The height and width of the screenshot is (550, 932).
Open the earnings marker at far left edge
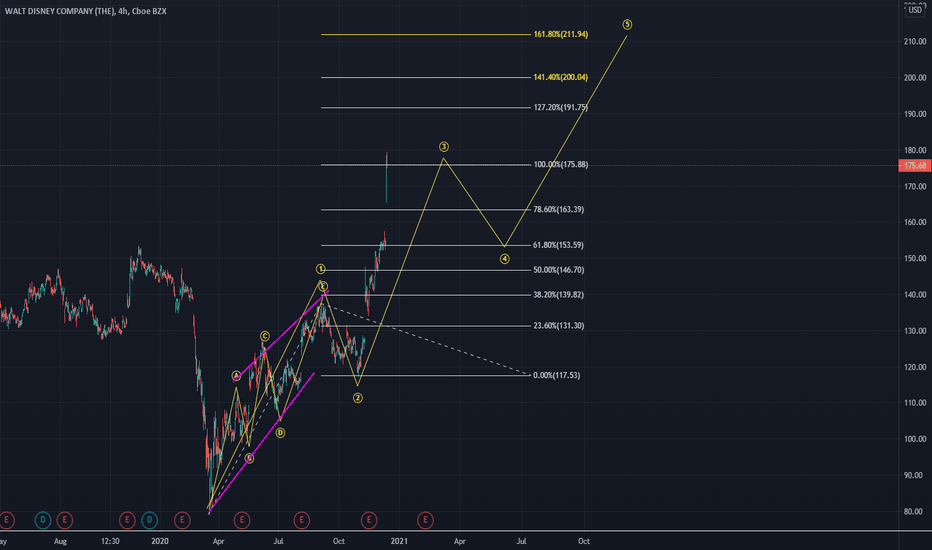(x=6, y=521)
